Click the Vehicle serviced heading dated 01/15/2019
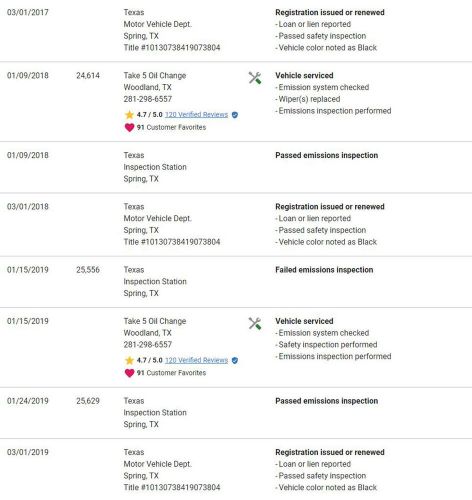The image size is (472, 500). pyautogui.click(x=304, y=321)
